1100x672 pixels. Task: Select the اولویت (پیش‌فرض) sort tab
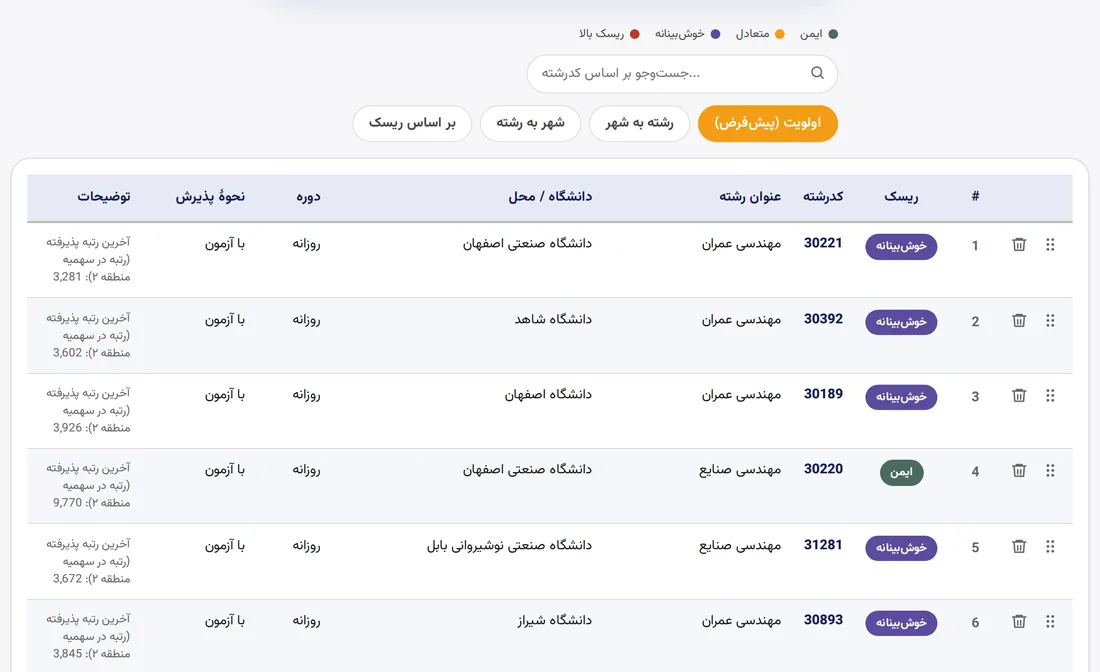coord(767,123)
